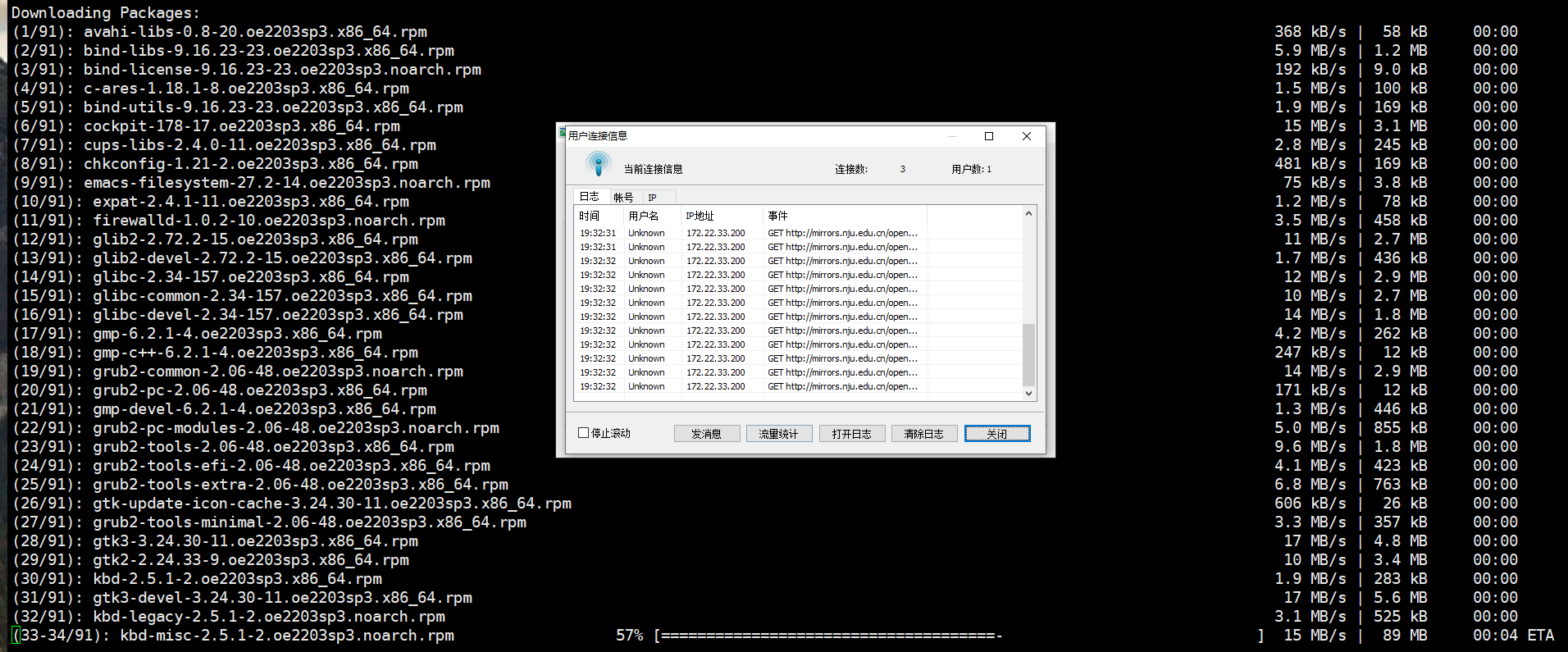
Task: Click chkconfig-1.21-2 package line
Action: (x=215, y=163)
